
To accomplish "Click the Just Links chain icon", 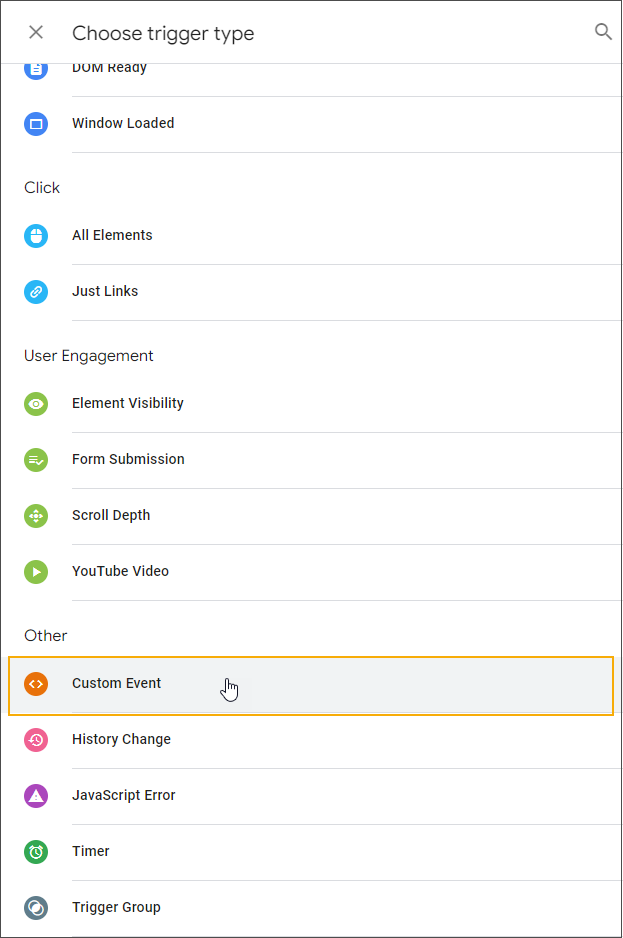I will [x=36, y=292].
